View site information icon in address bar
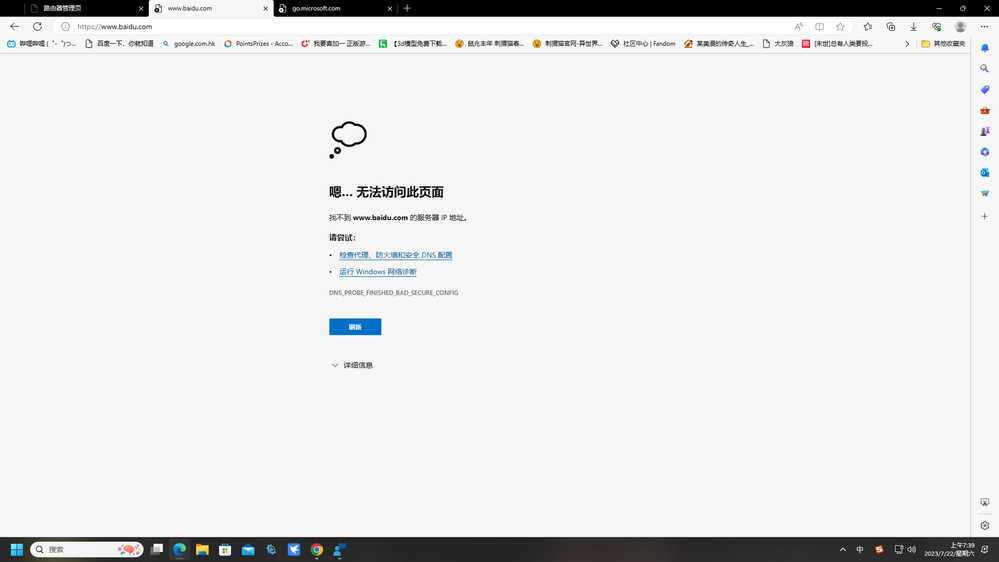The height and width of the screenshot is (562, 999). click(65, 27)
